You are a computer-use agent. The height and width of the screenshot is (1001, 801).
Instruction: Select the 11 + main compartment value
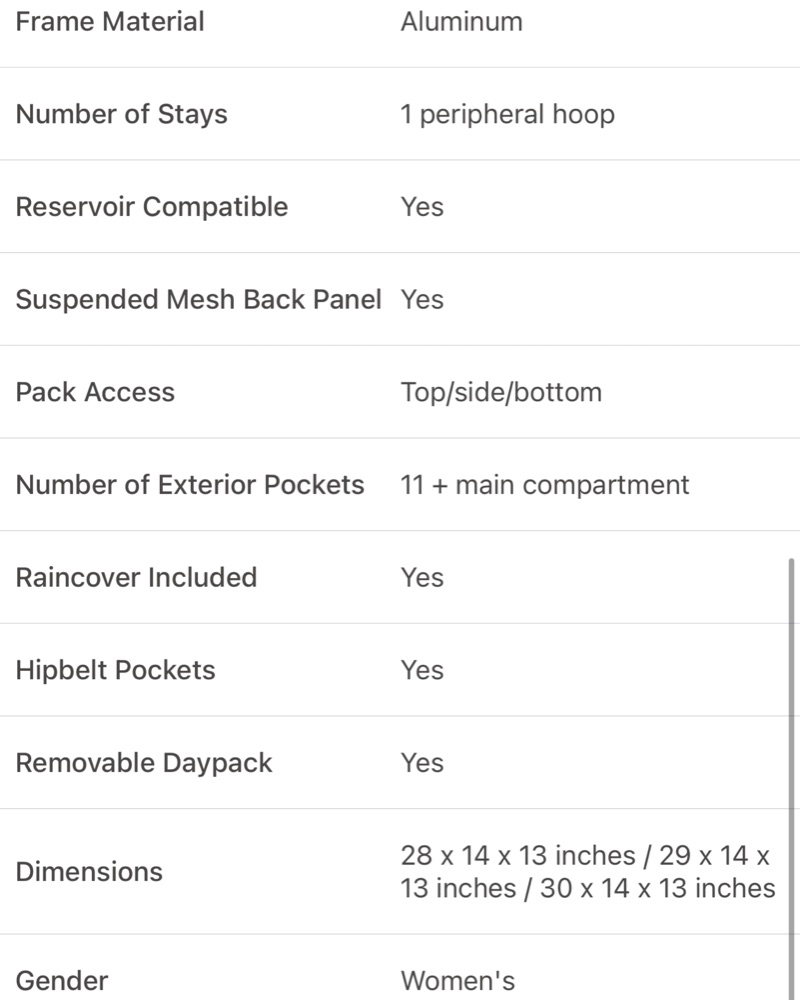click(x=544, y=485)
